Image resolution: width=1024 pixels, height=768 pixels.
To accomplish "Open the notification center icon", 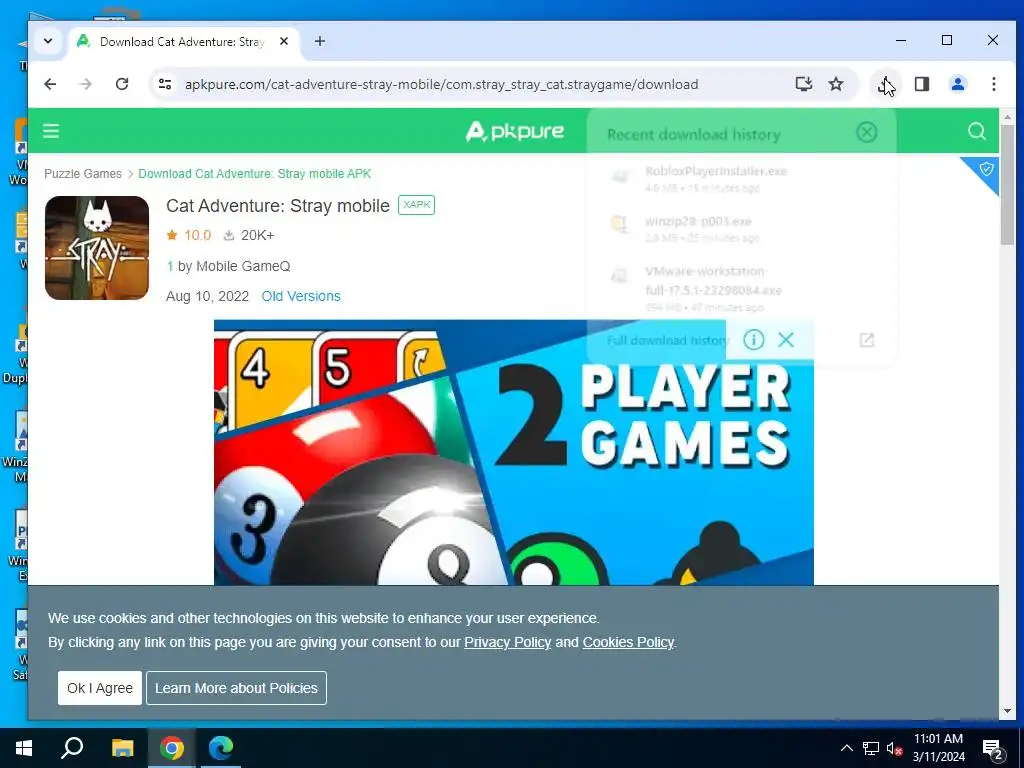I will coord(993,750).
